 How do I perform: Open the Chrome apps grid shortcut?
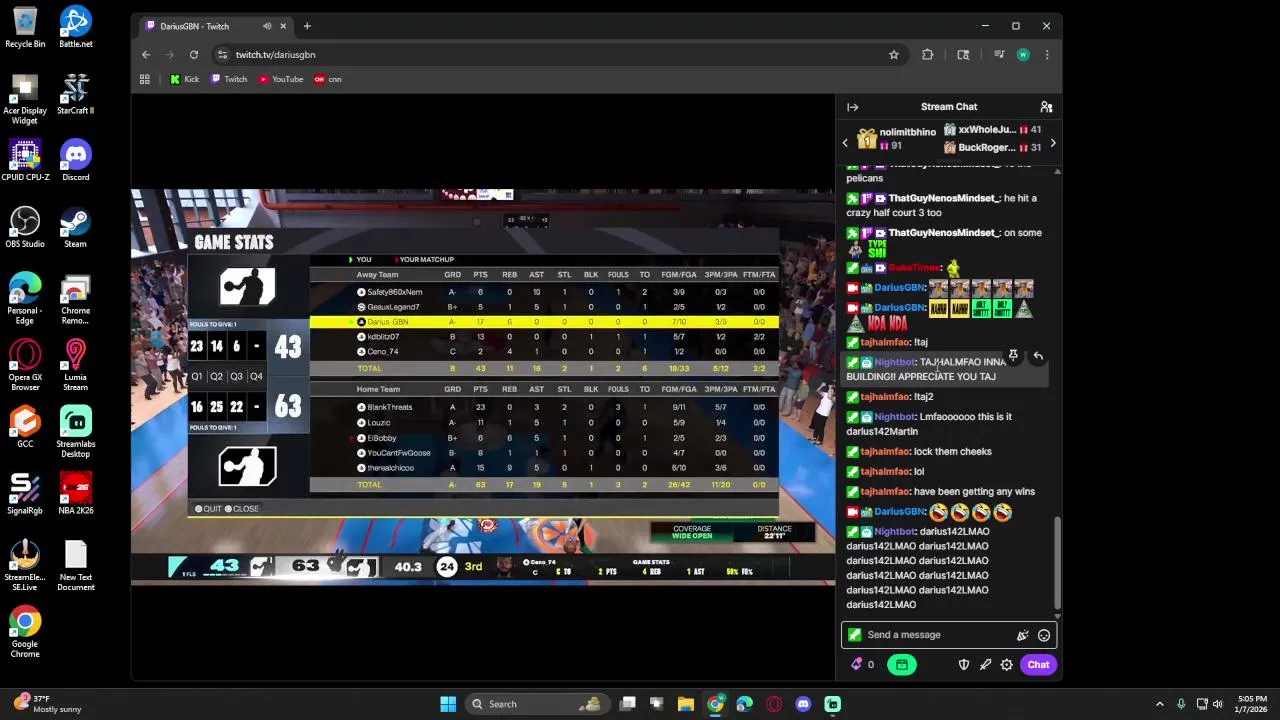pyautogui.click(x=145, y=79)
